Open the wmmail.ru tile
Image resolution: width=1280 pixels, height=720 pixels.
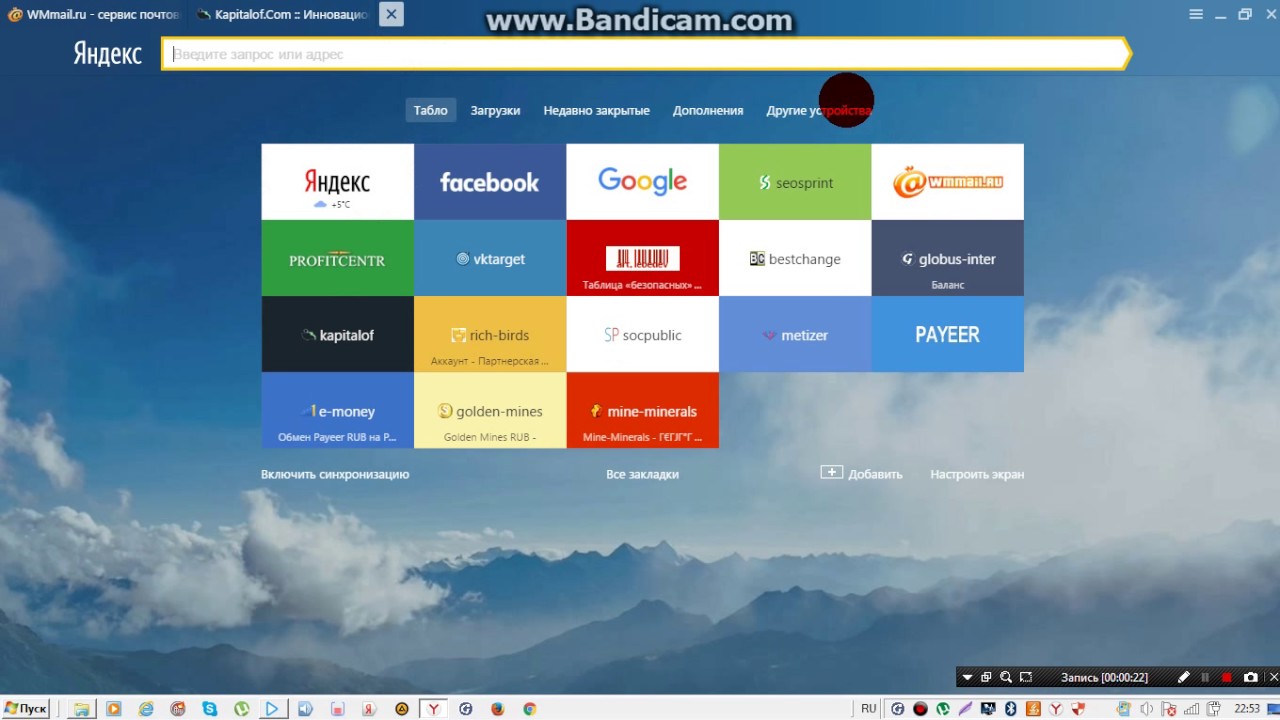pyautogui.click(x=947, y=182)
